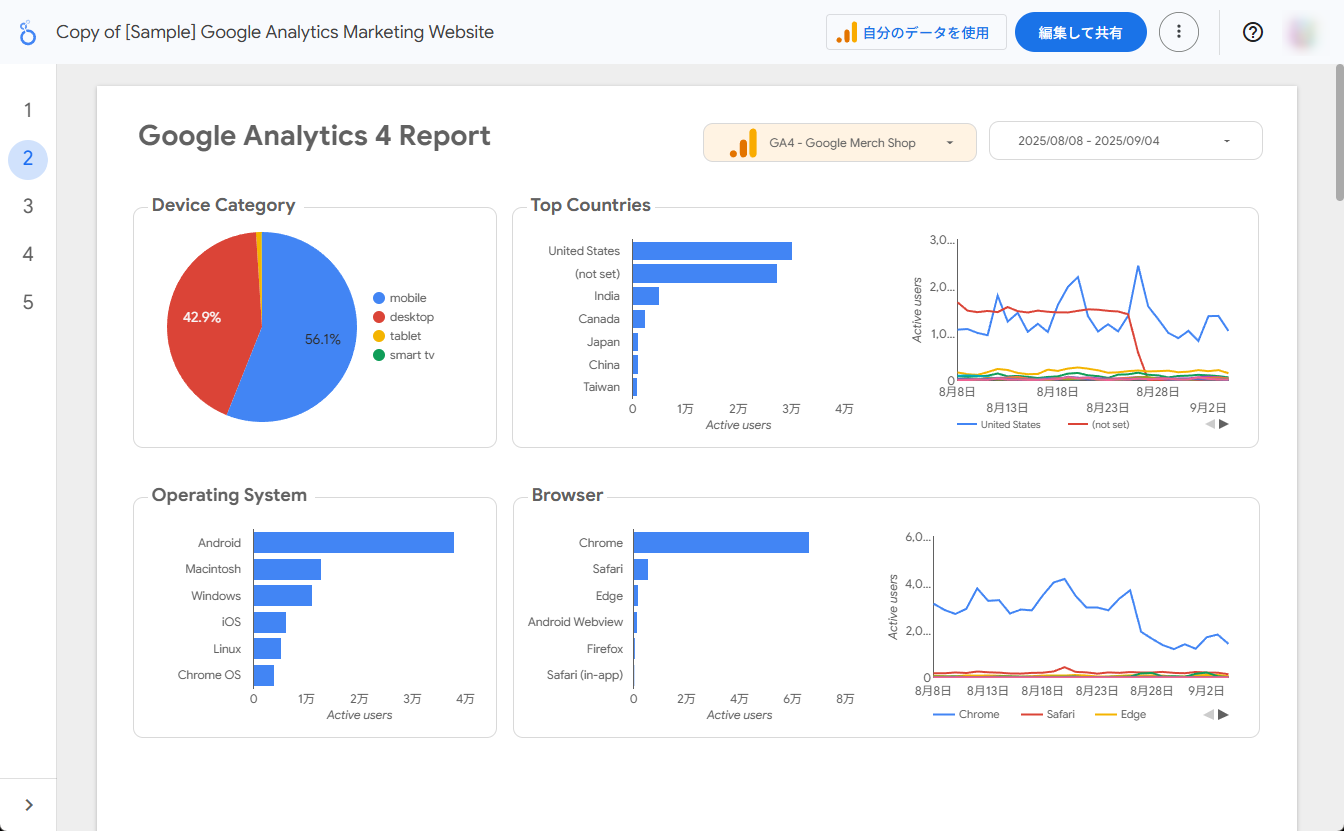This screenshot has width=1344, height=831.
Task: Click the Macintosh bar in Operating System
Action: point(287,569)
